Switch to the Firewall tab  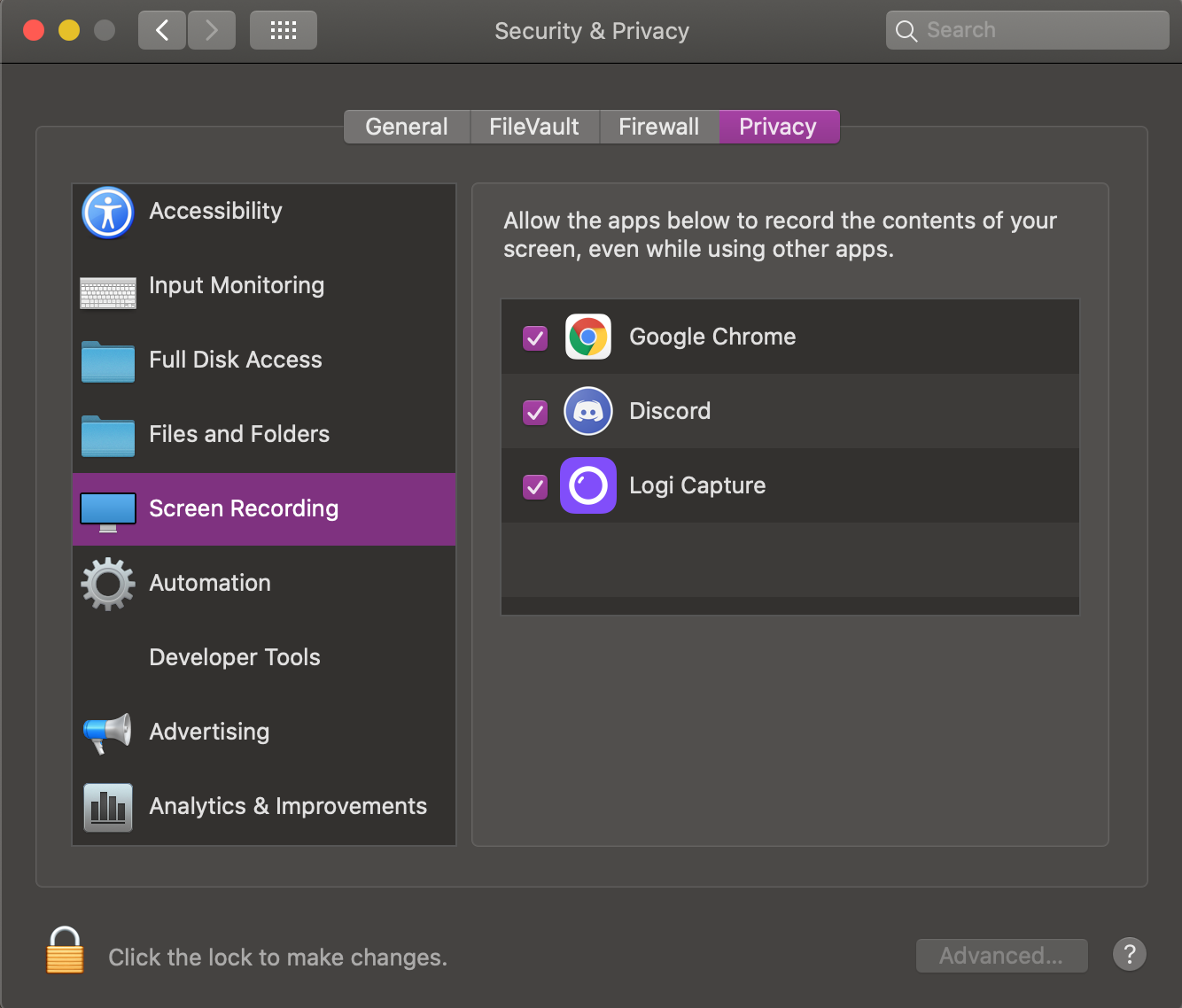(x=659, y=127)
